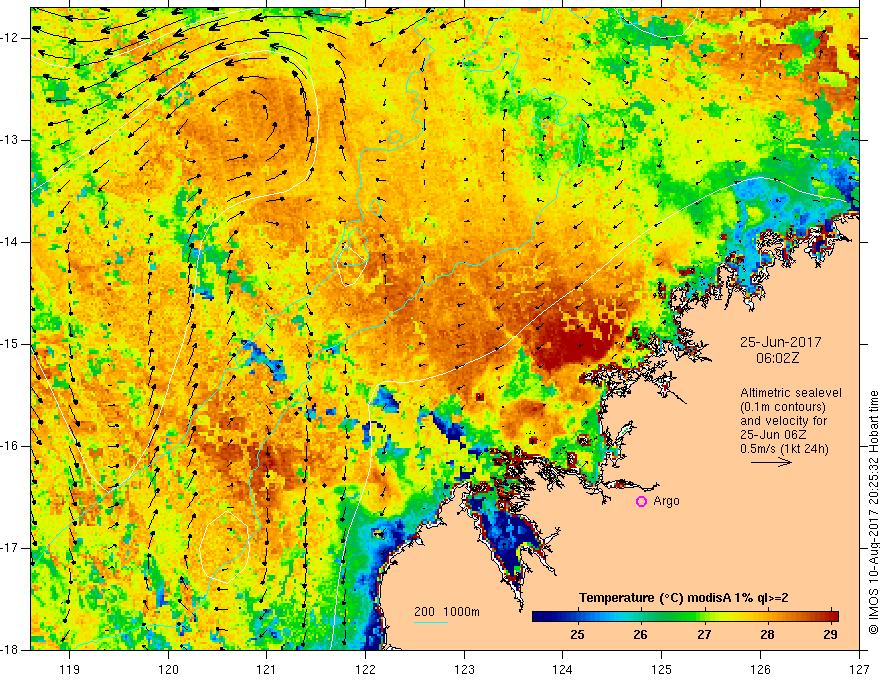This screenshot has height=680, width=880.
Task: Click the Altimetric sealevel caption text
Action: (x=791, y=393)
